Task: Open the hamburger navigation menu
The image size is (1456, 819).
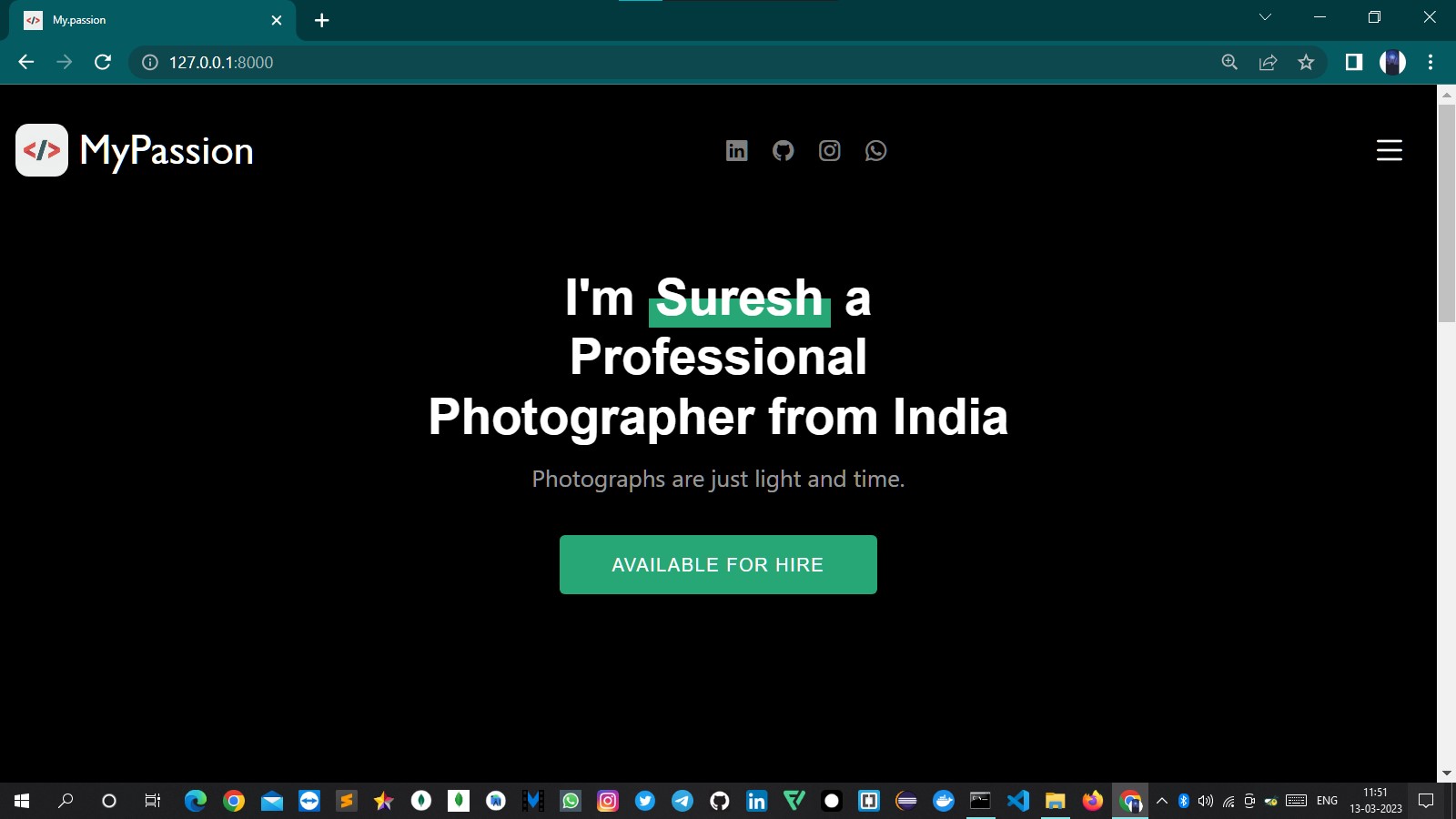Action: point(1389,150)
